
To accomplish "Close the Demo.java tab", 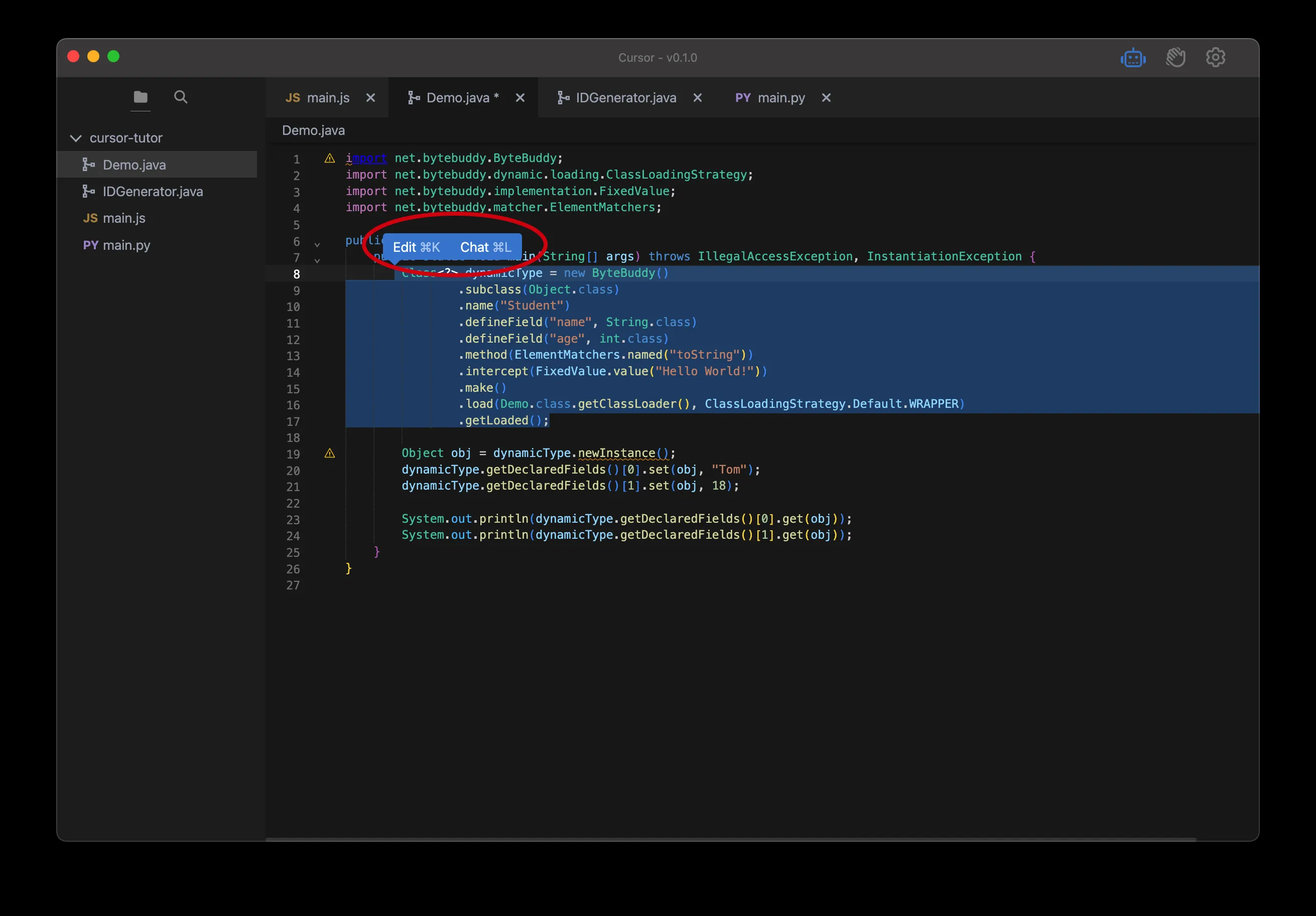I will pos(520,98).
